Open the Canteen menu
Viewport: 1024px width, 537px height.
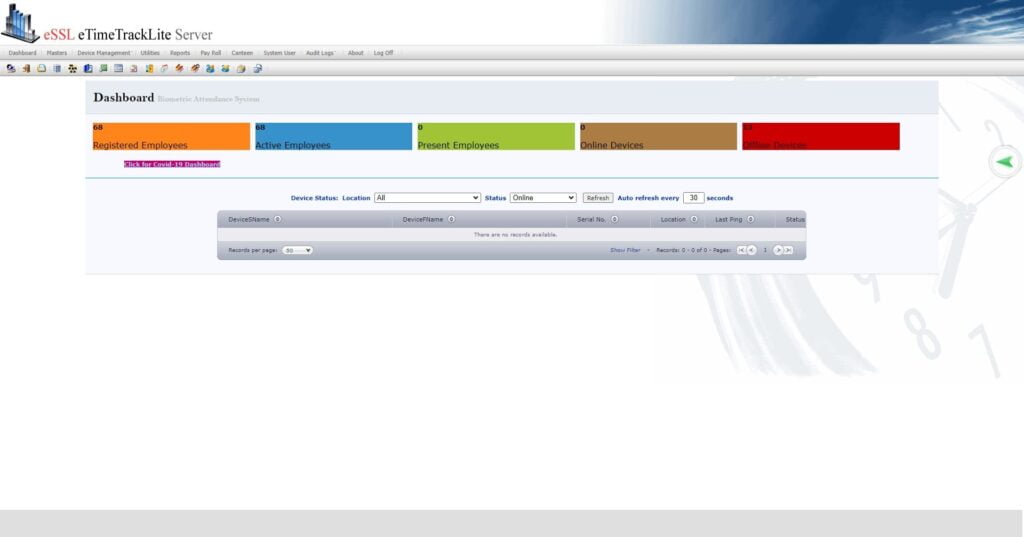tap(242, 53)
